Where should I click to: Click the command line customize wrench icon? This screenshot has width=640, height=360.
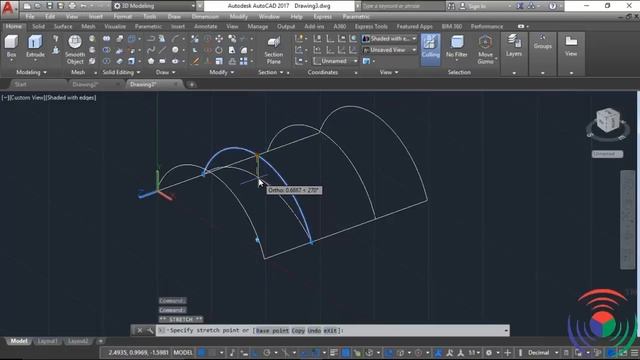(x=150, y=331)
